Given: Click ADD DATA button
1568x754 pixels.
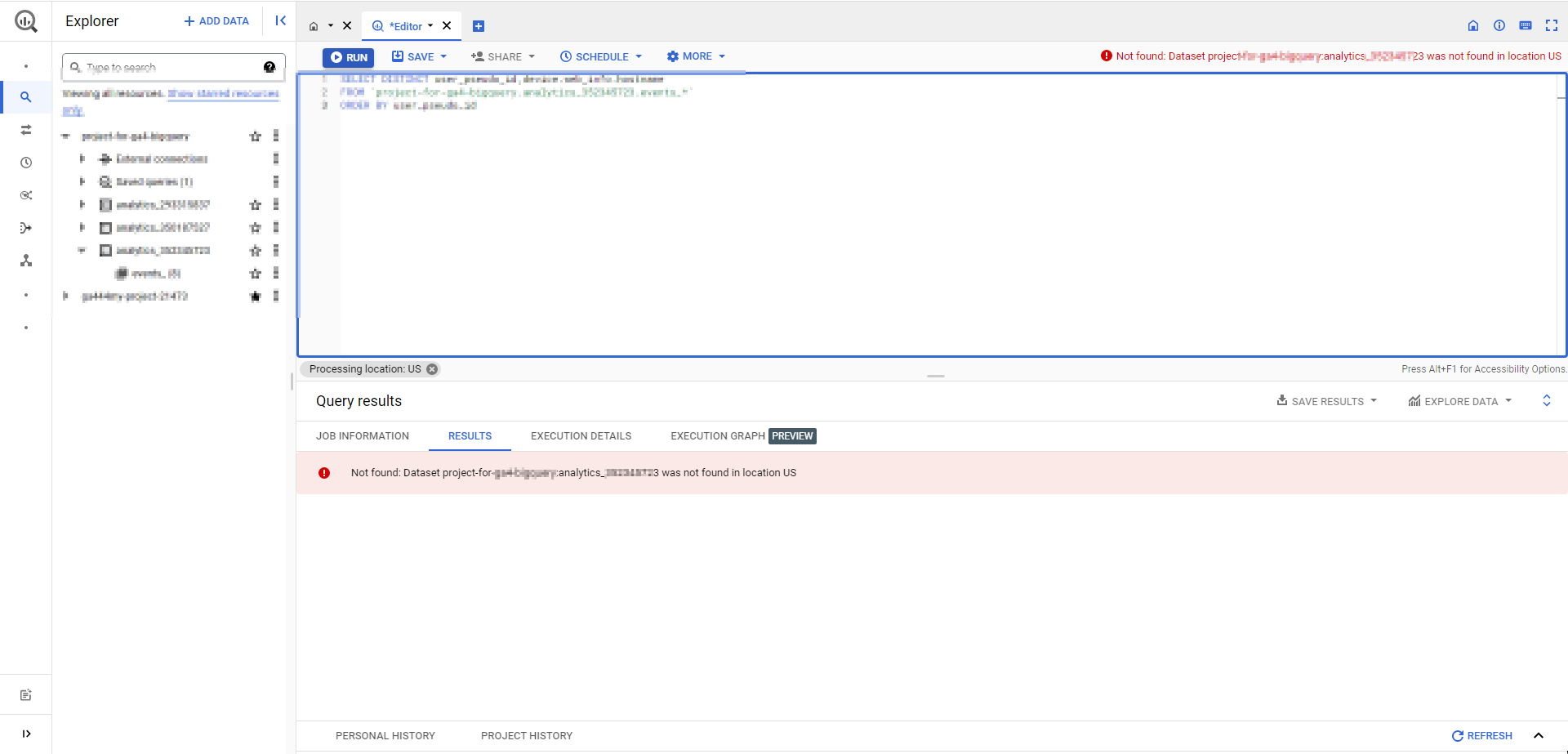Looking at the screenshot, I should pyautogui.click(x=216, y=21).
